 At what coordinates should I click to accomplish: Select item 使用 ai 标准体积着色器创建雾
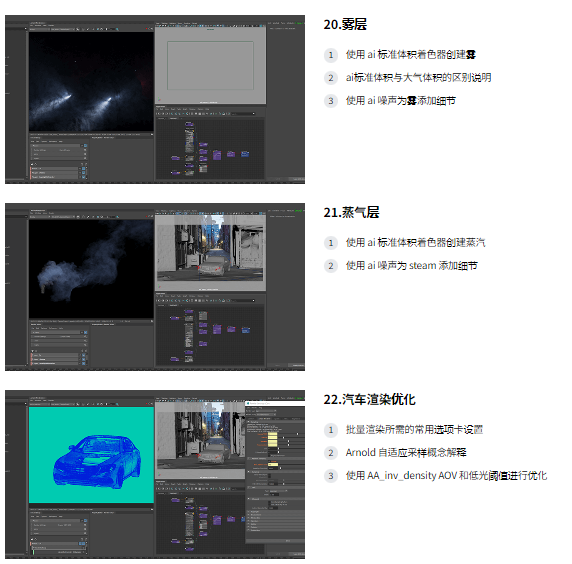411,55
